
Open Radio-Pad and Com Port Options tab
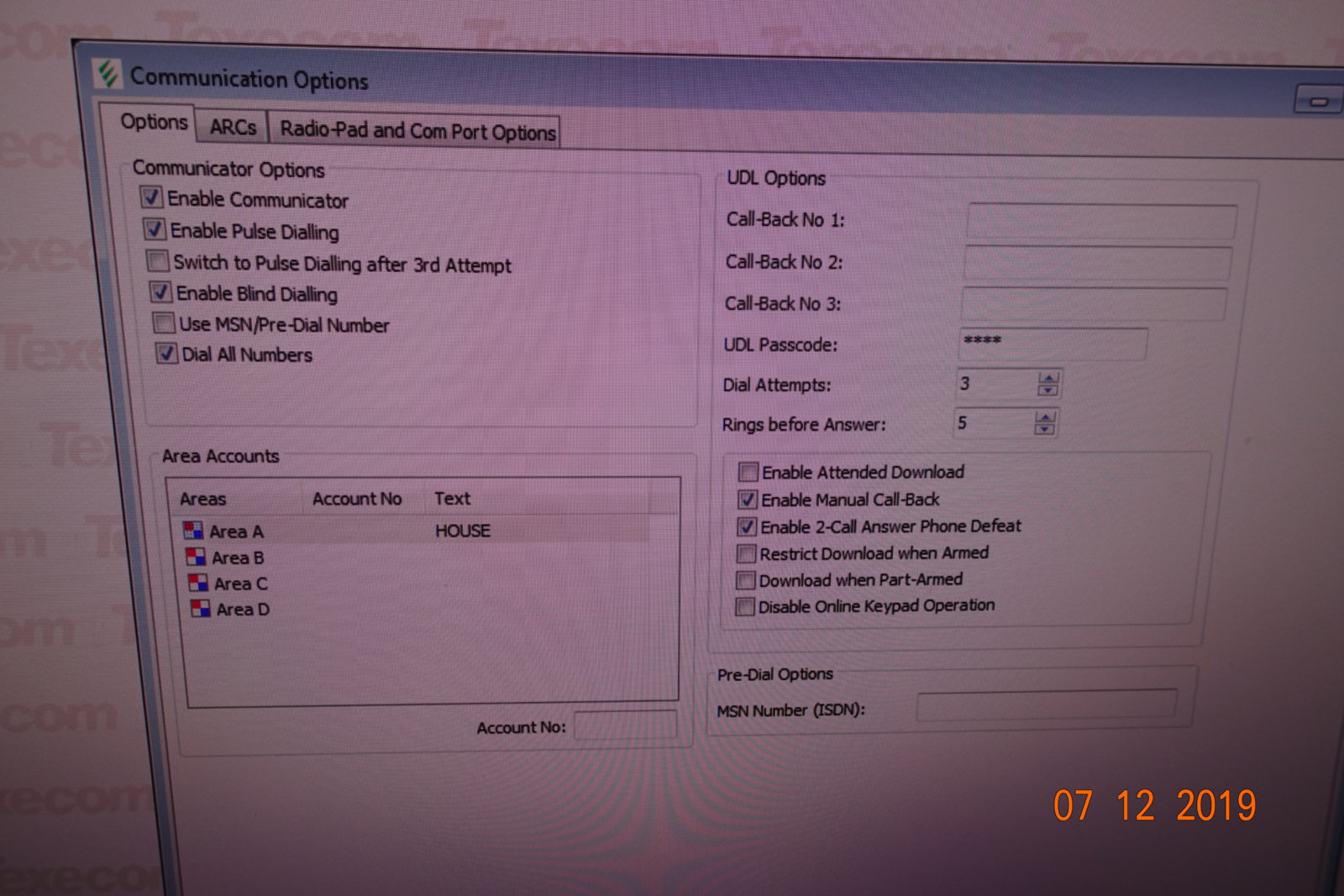(417, 131)
